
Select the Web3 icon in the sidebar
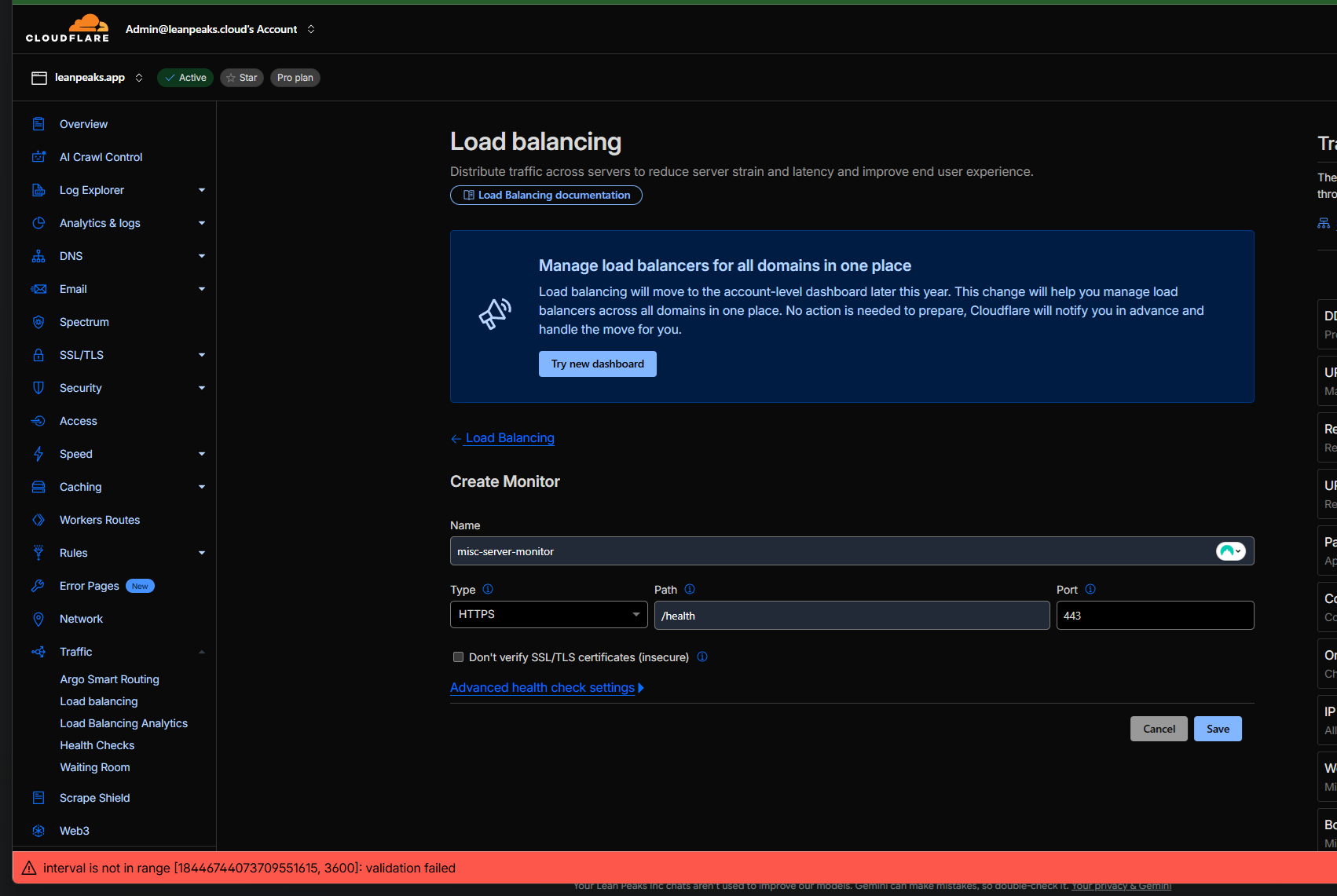38,831
